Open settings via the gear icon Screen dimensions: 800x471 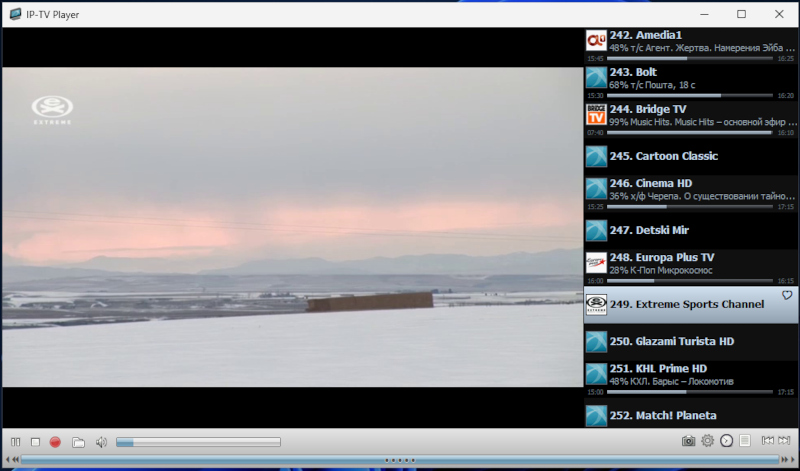click(707, 441)
